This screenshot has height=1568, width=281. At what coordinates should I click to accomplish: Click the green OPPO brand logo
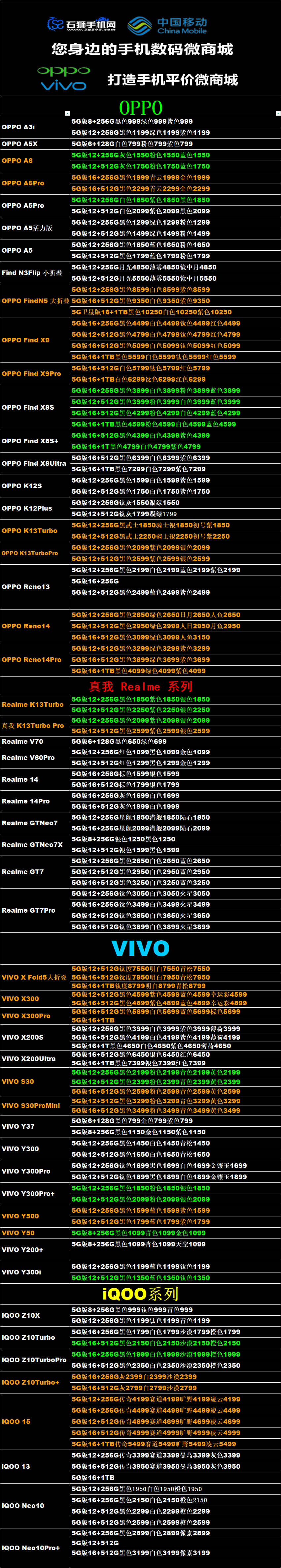63,71
